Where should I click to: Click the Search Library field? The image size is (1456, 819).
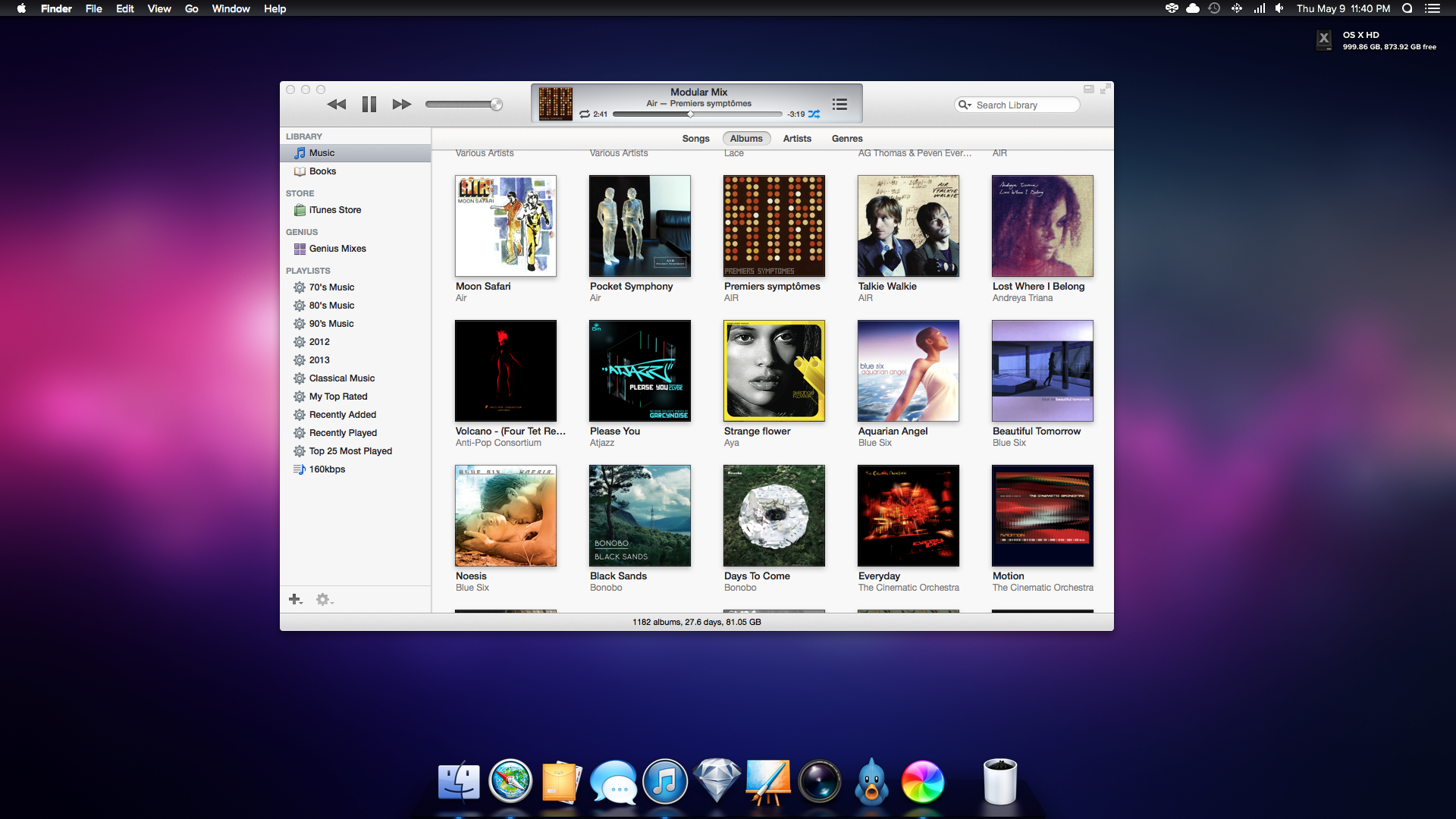point(1017,105)
